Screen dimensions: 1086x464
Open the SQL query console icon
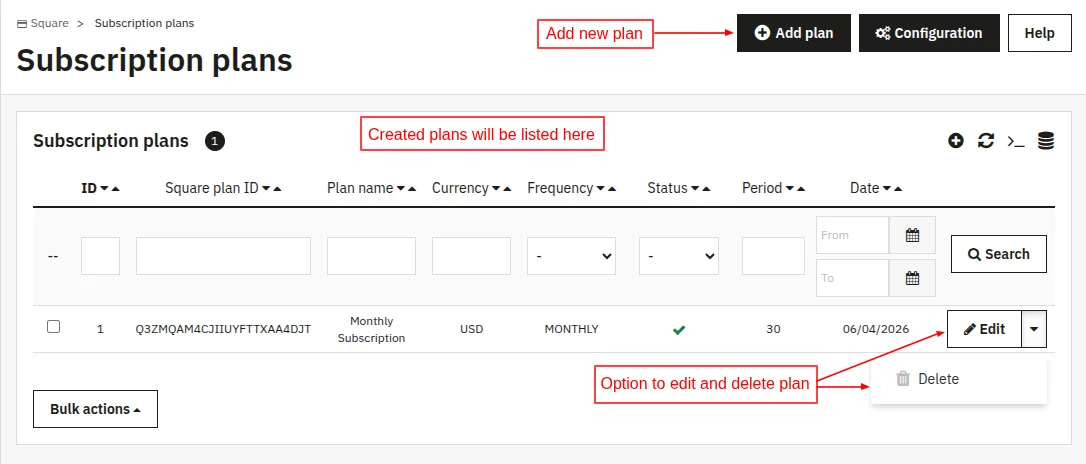pos(1015,141)
